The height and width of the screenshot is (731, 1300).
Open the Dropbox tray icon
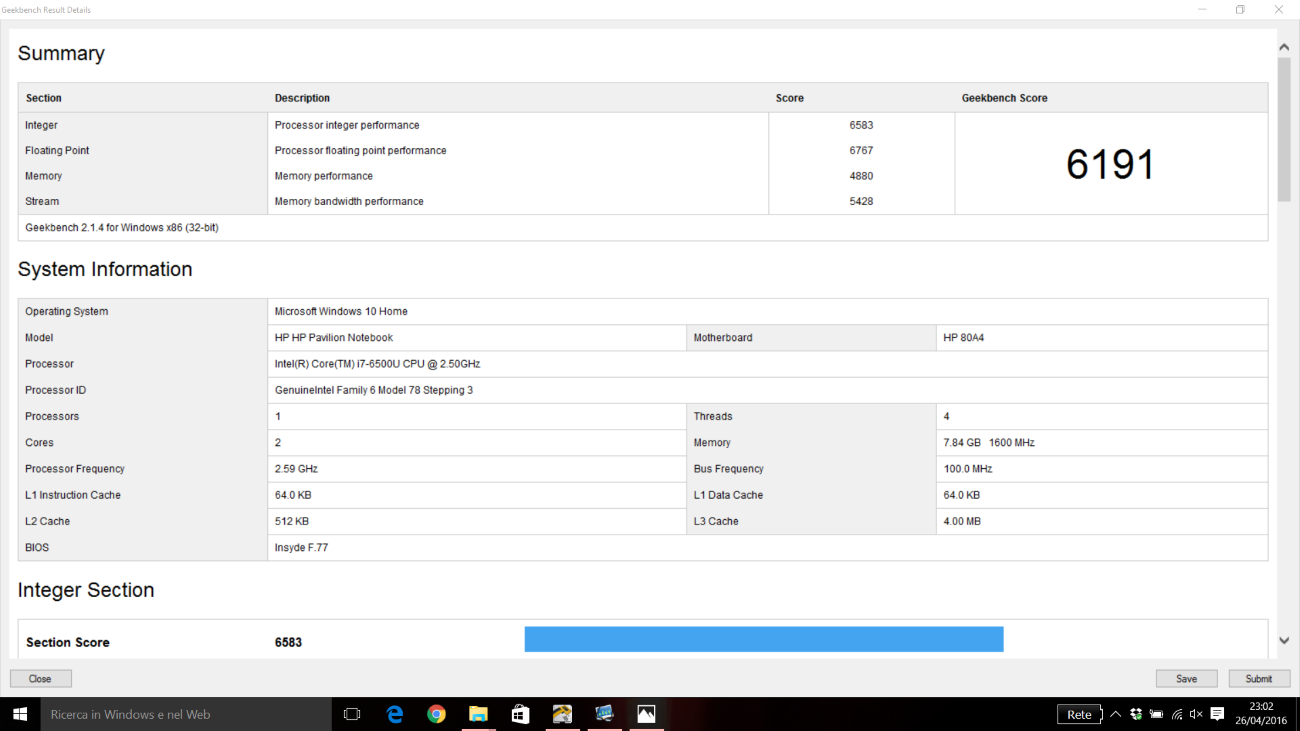(1136, 714)
